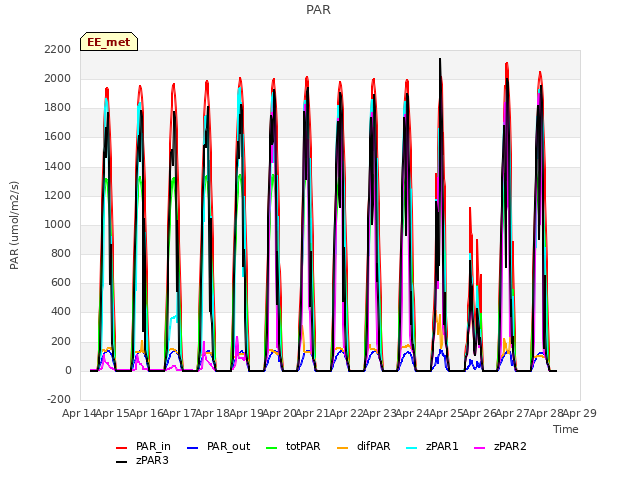
Task: Click the Apr 25 x-axis tick label
Action: (446, 413)
